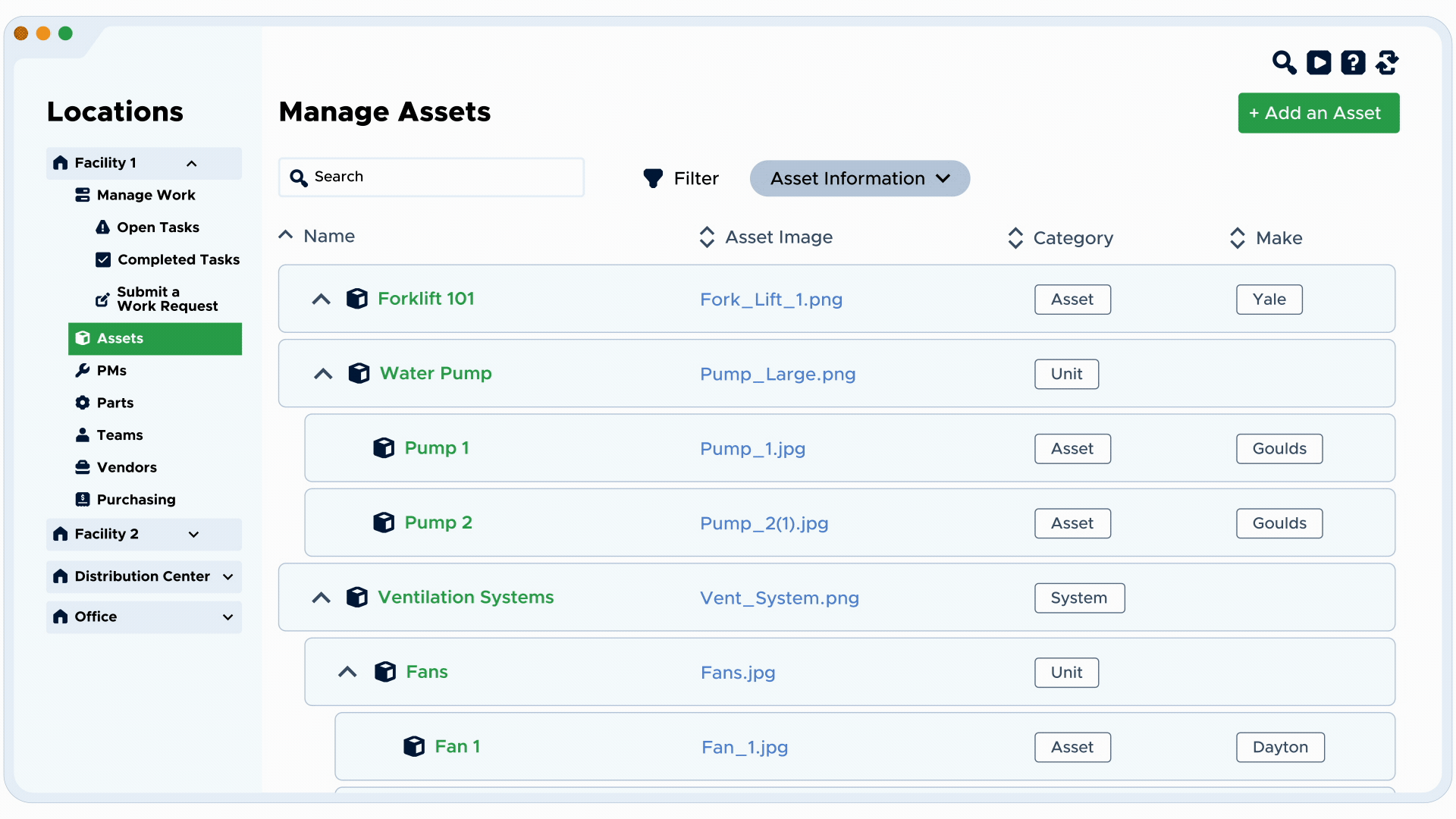Click the help question mark icon

tap(1353, 62)
